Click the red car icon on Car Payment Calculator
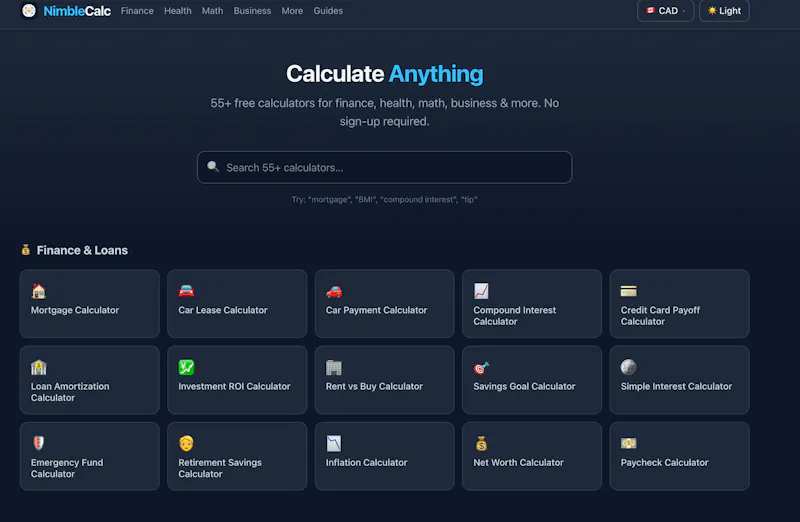The height and width of the screenshot is (522, 800). 334,291
